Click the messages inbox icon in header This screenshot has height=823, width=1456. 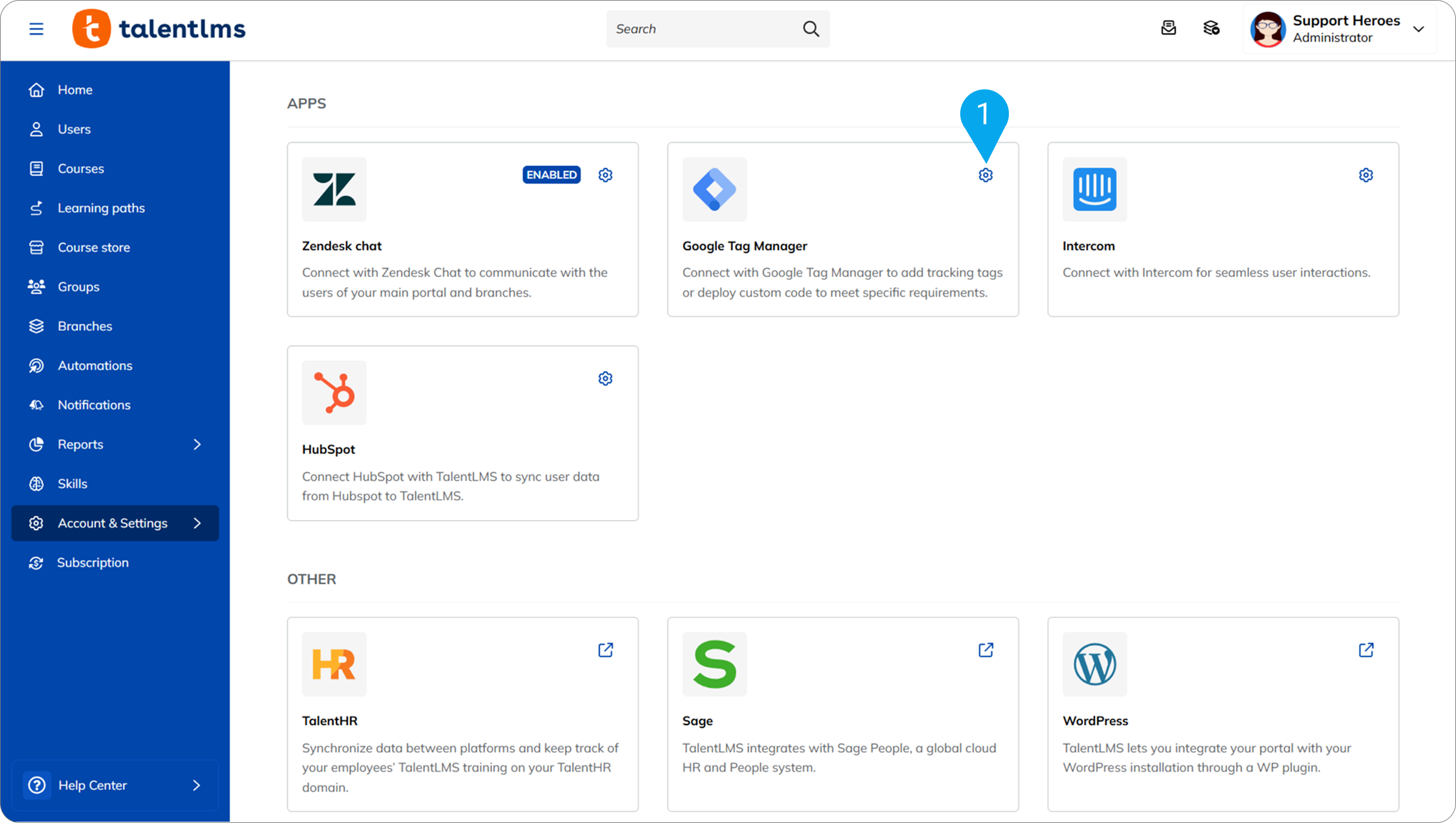(x=1168, y=28)
